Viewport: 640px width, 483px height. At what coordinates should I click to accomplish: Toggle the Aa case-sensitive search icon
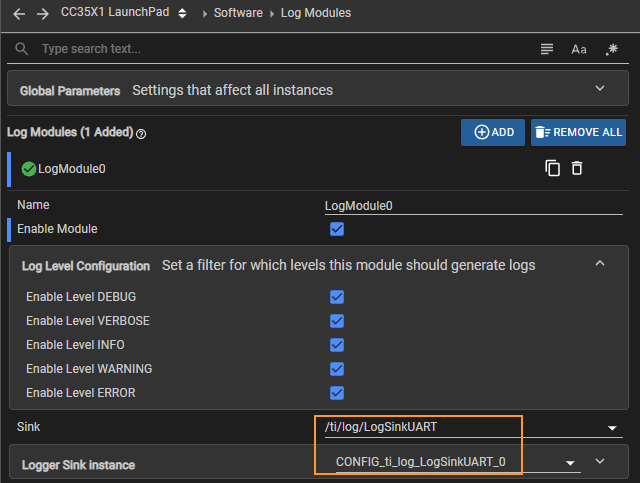[x=579, y=49]
